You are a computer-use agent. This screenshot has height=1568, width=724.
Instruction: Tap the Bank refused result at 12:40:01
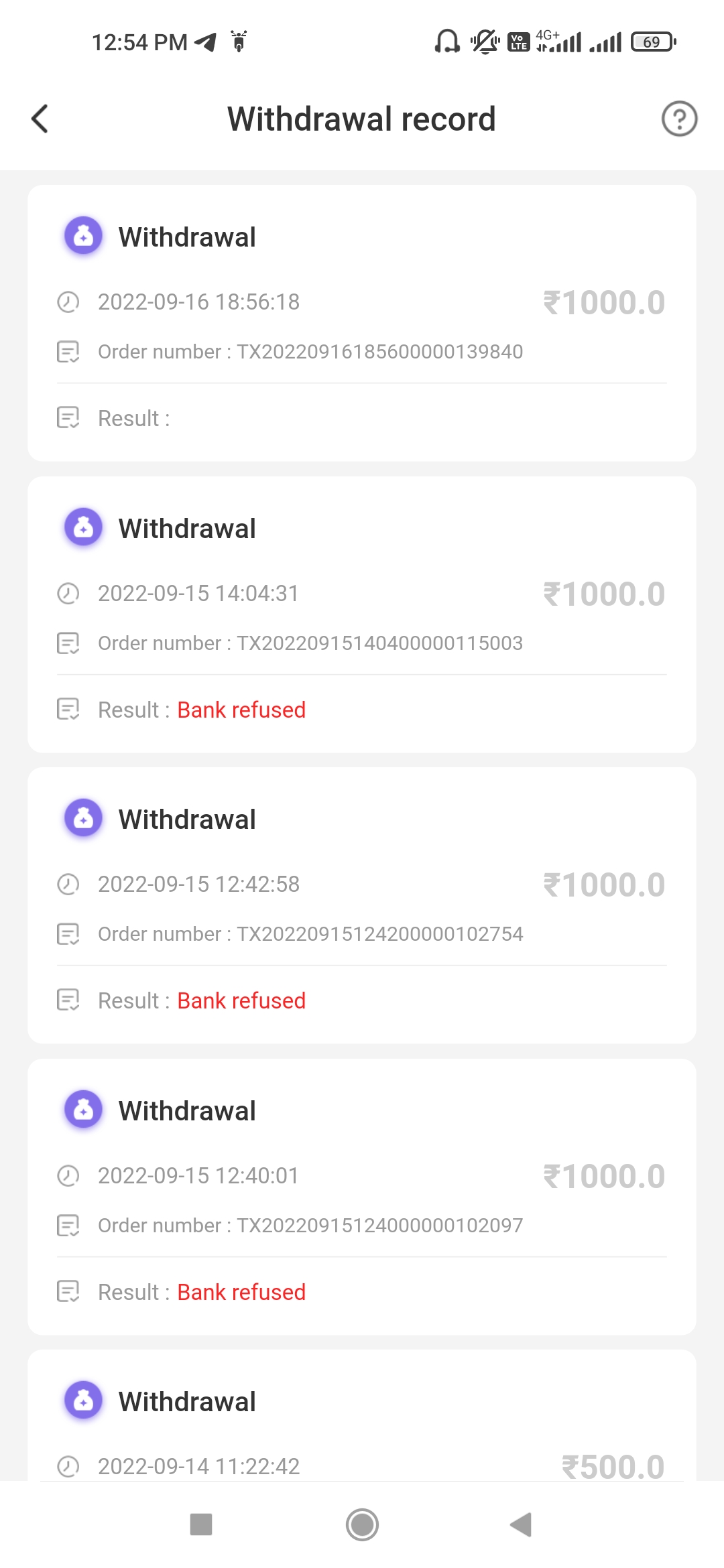[x=241, y=1293]
